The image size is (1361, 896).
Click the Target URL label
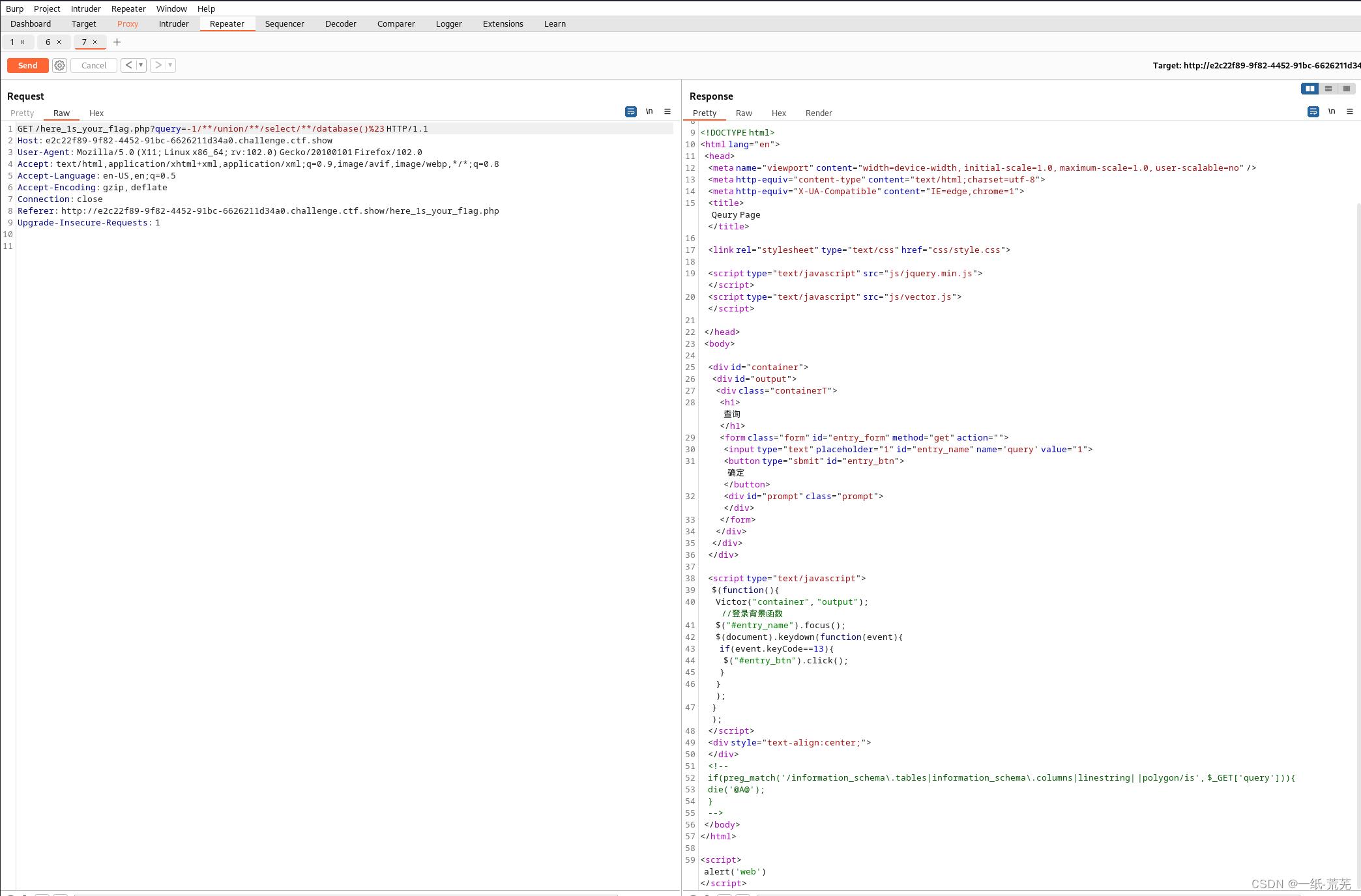click(1256, 65)
